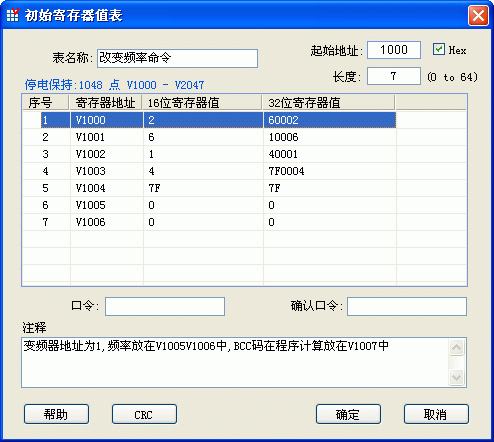Click the 起始地址 input field
Image resolution: width=494 pixels, height=442 pixels.
tap(394, 50)
